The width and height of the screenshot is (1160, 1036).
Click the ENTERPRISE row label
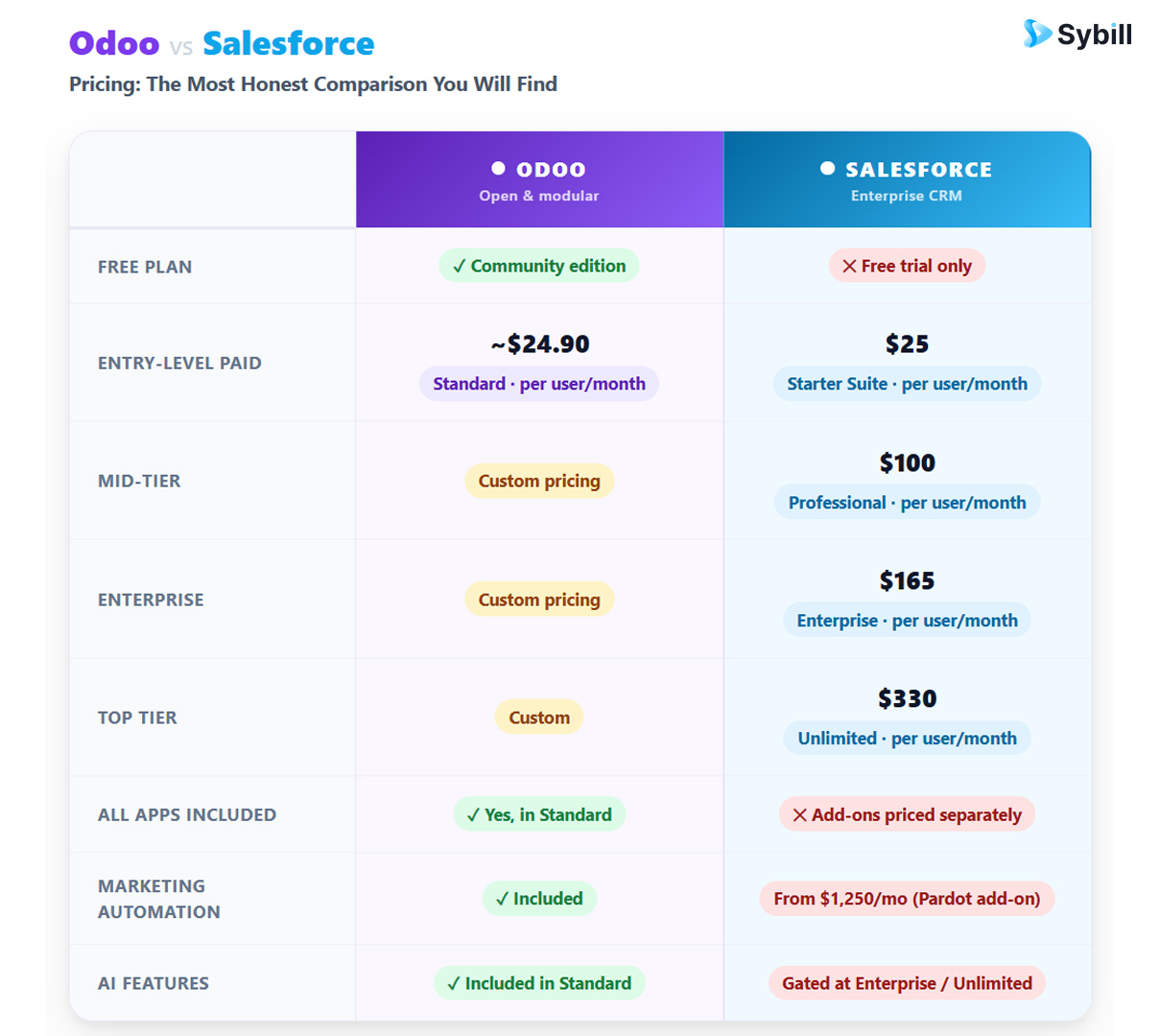[x=151, y=600]
